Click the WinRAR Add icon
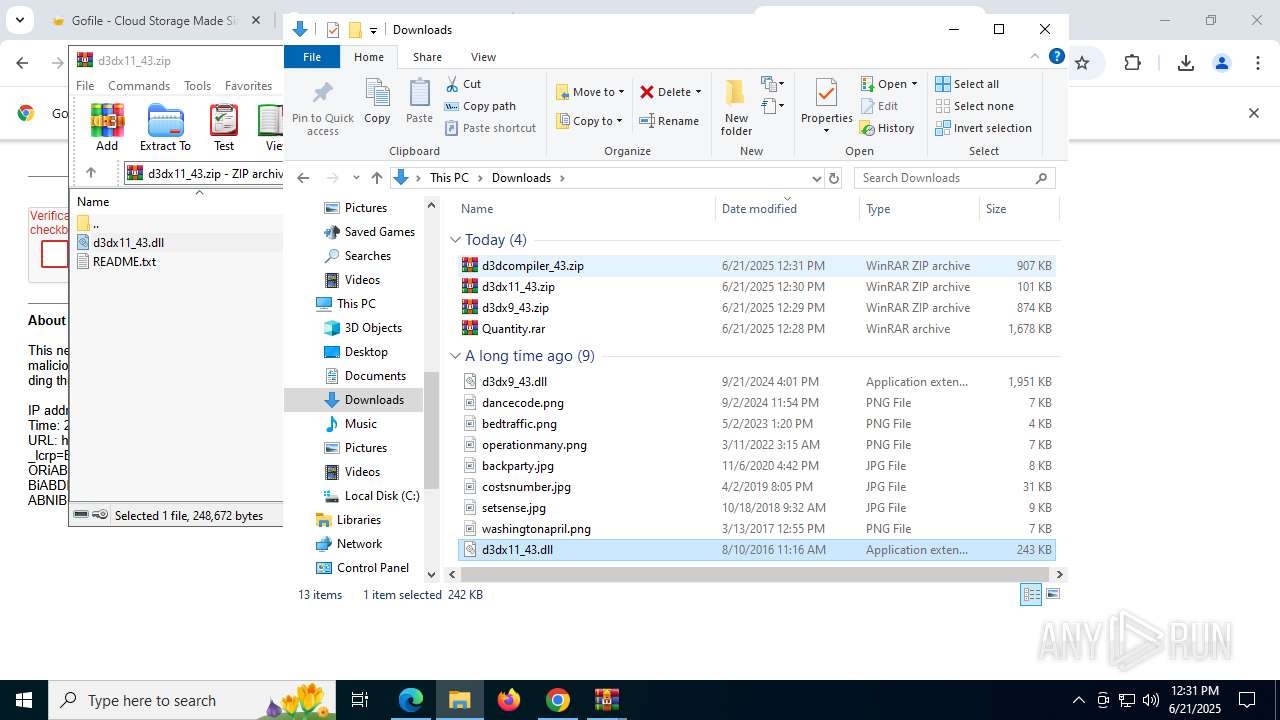The image size is (1280, 720). [x=107, y=120]
